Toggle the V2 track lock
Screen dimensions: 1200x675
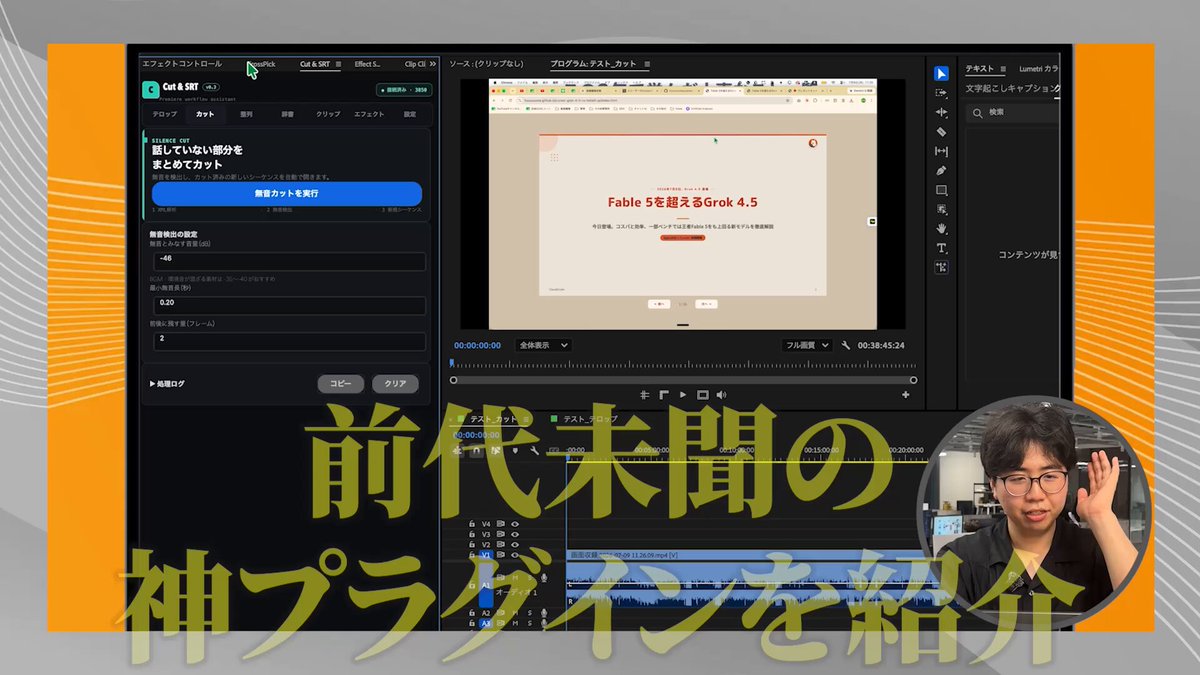[472, 545]
